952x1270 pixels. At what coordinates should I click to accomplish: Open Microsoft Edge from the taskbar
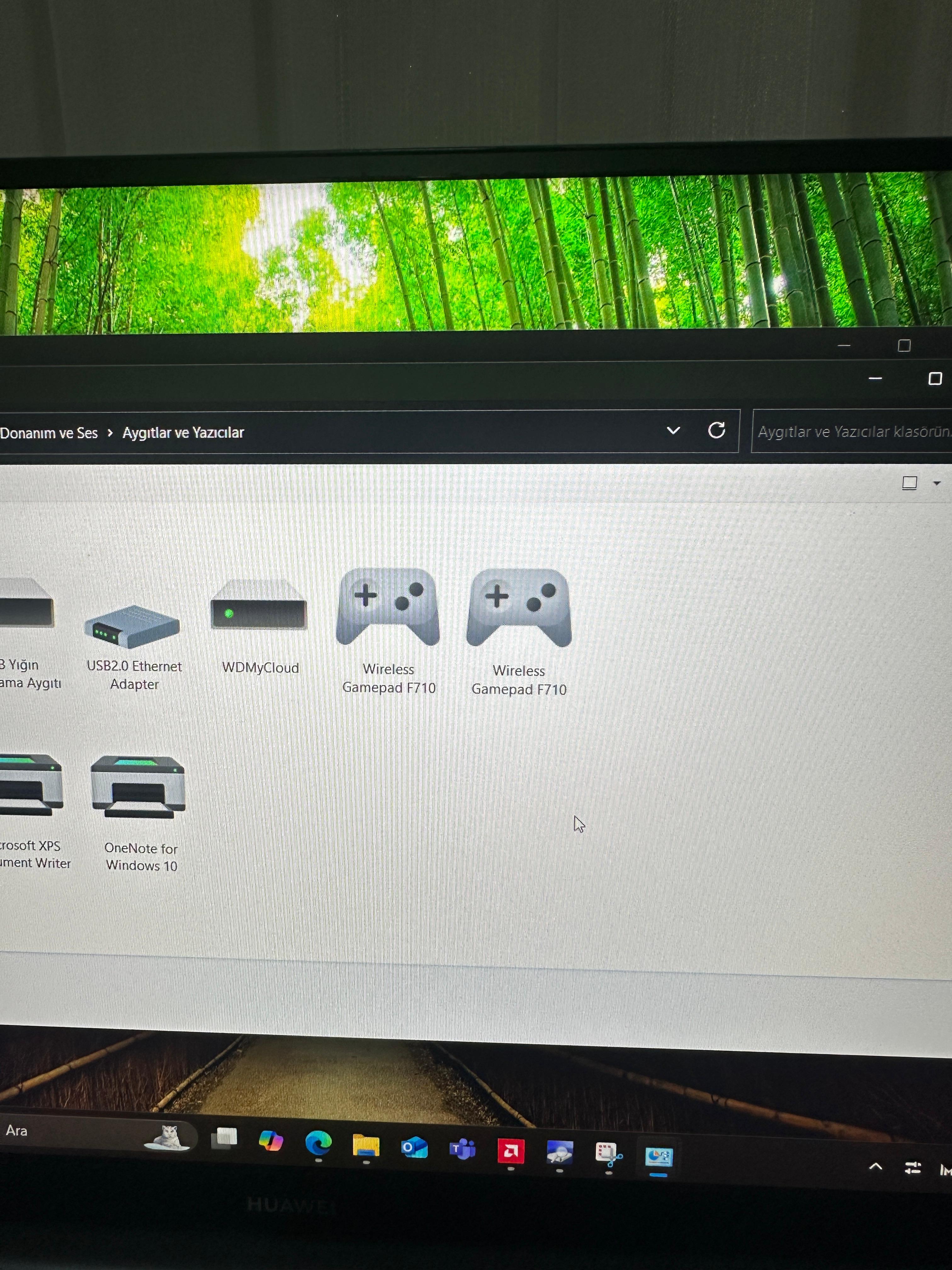point(319,1142)
